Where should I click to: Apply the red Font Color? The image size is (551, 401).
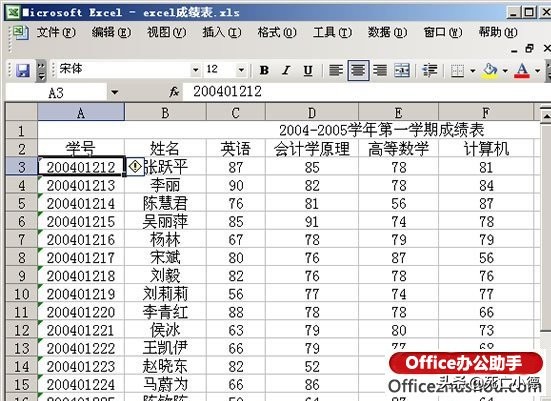[x=522, y=71]
